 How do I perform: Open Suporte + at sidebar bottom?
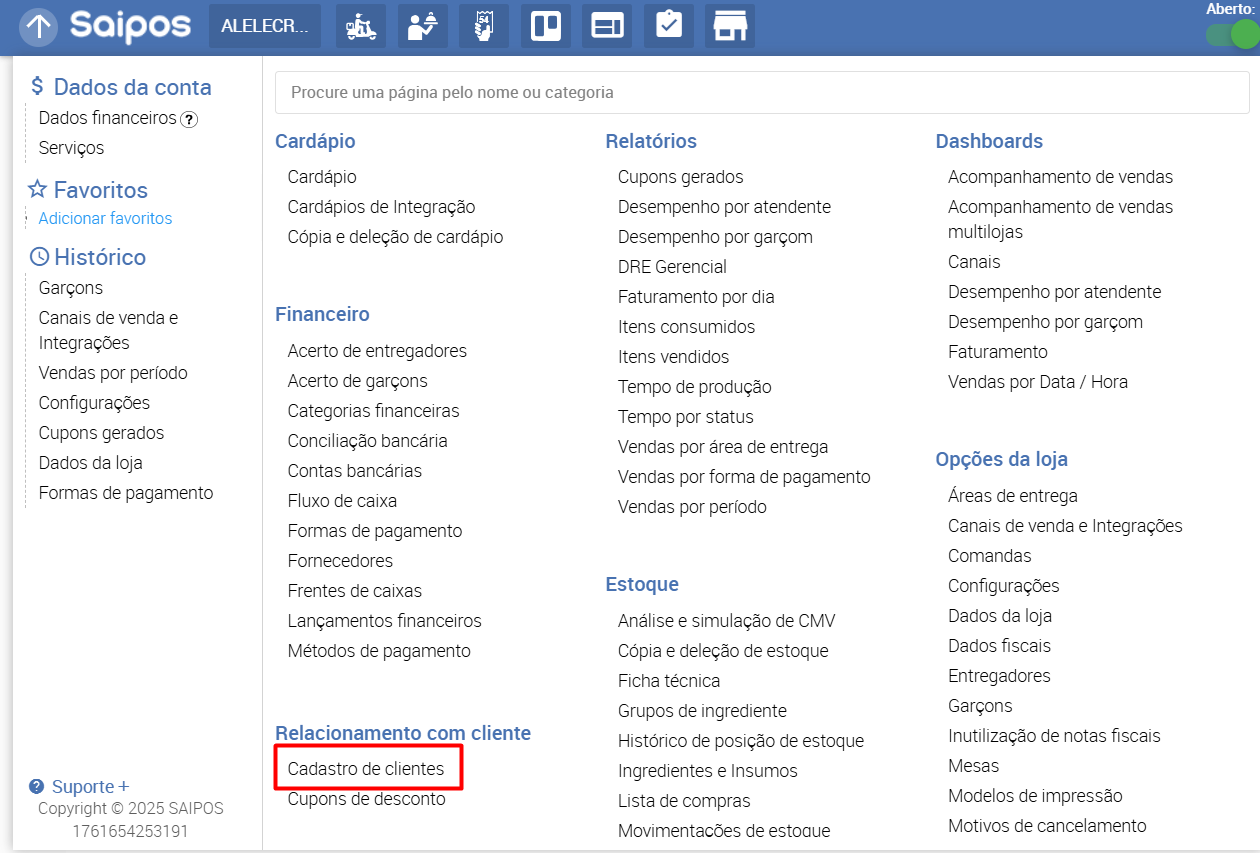[x=90, y=786]
